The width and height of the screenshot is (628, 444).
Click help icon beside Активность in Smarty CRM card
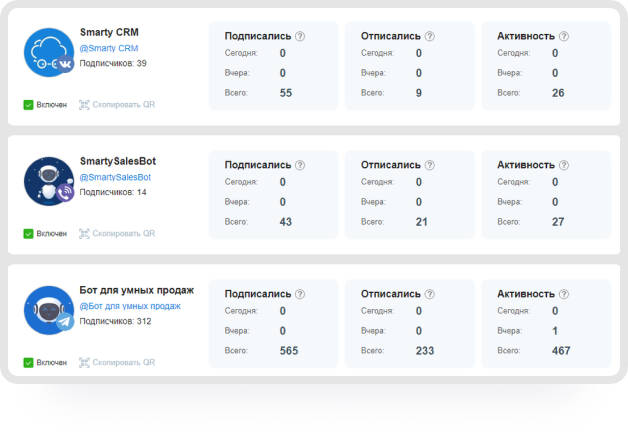(x=564, y=36)
